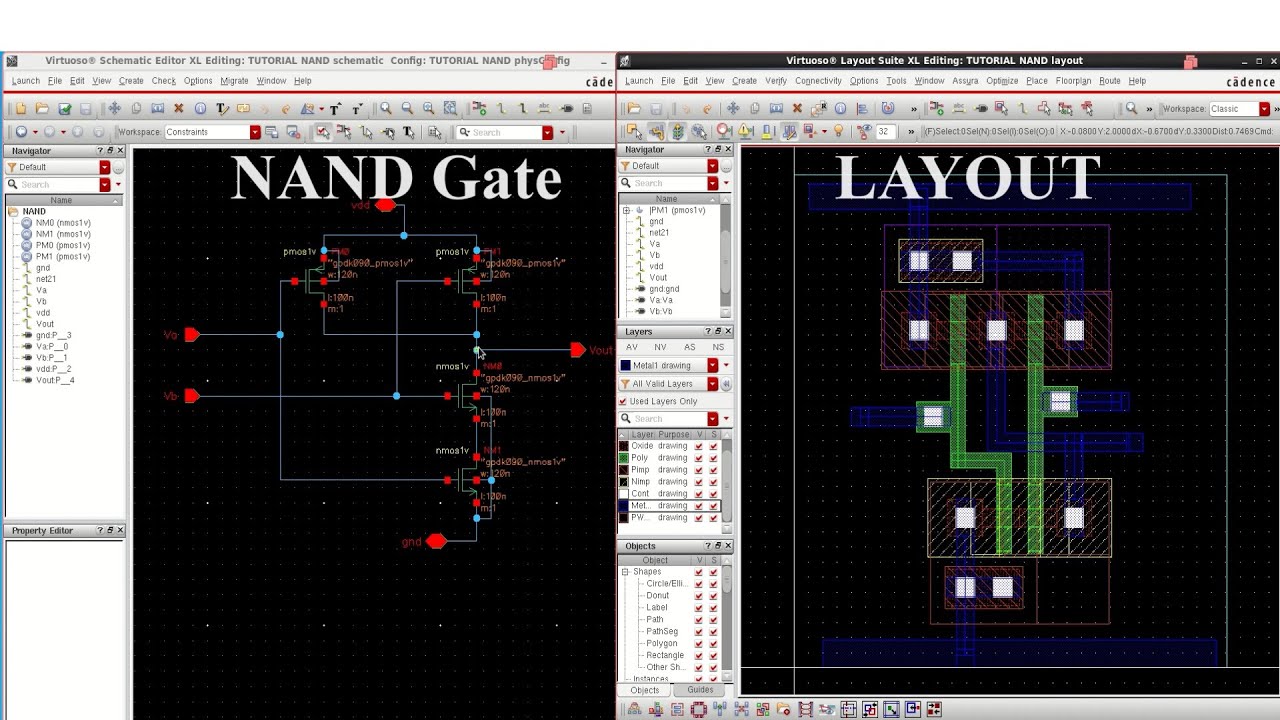This screenshot has height=720, width=1280.
Task: Toggle visibility checkbox for Donut object
Action: (x=699, y=596)
